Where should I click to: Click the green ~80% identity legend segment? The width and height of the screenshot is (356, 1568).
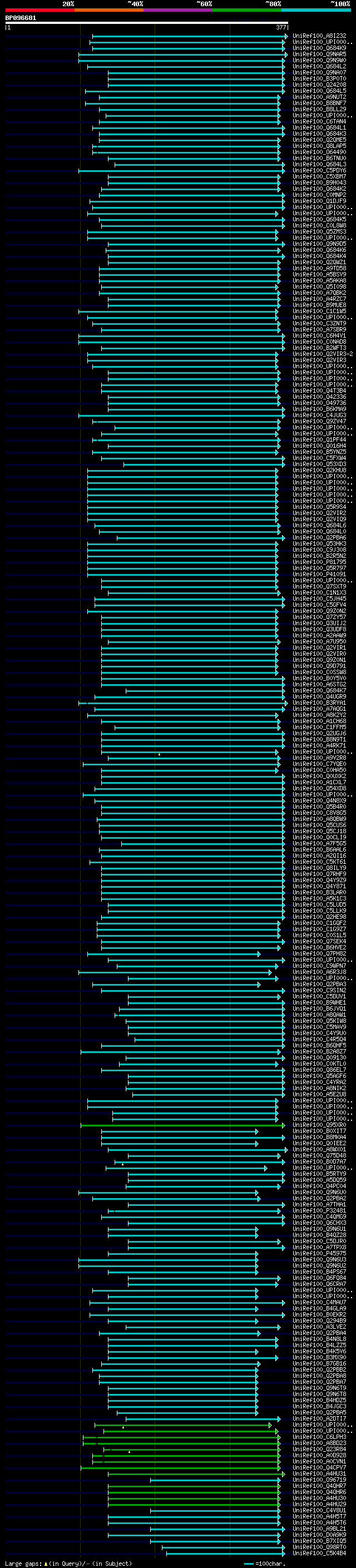(x=247, y=11)
